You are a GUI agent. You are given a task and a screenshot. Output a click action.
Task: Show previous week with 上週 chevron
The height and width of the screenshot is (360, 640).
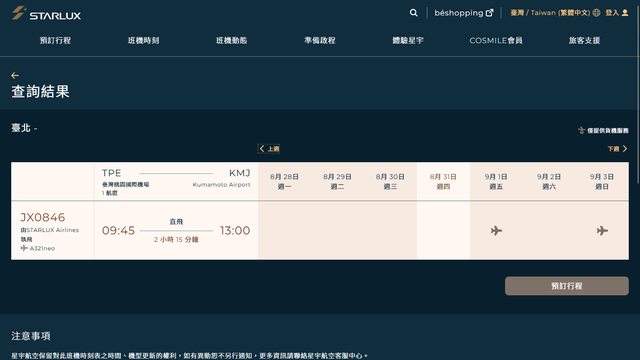point(269,149)
